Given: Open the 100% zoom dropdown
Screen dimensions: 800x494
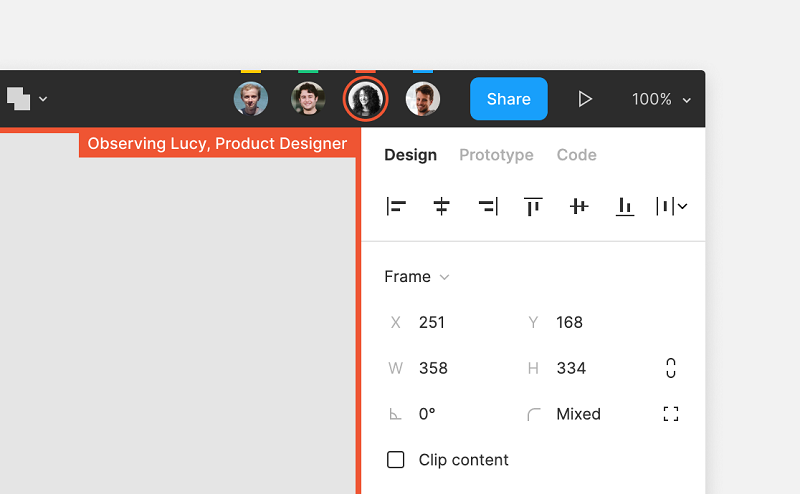Looking at the screenshot, I should (661, 99).
